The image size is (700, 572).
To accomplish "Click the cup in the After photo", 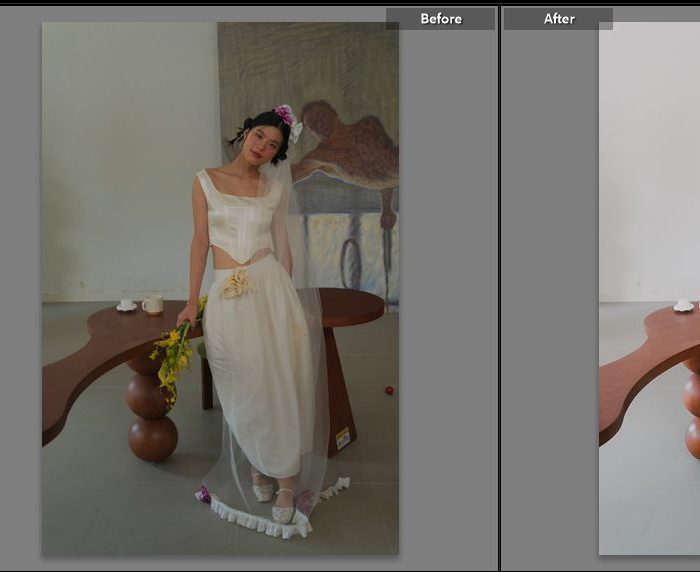I will pos(685,305).
